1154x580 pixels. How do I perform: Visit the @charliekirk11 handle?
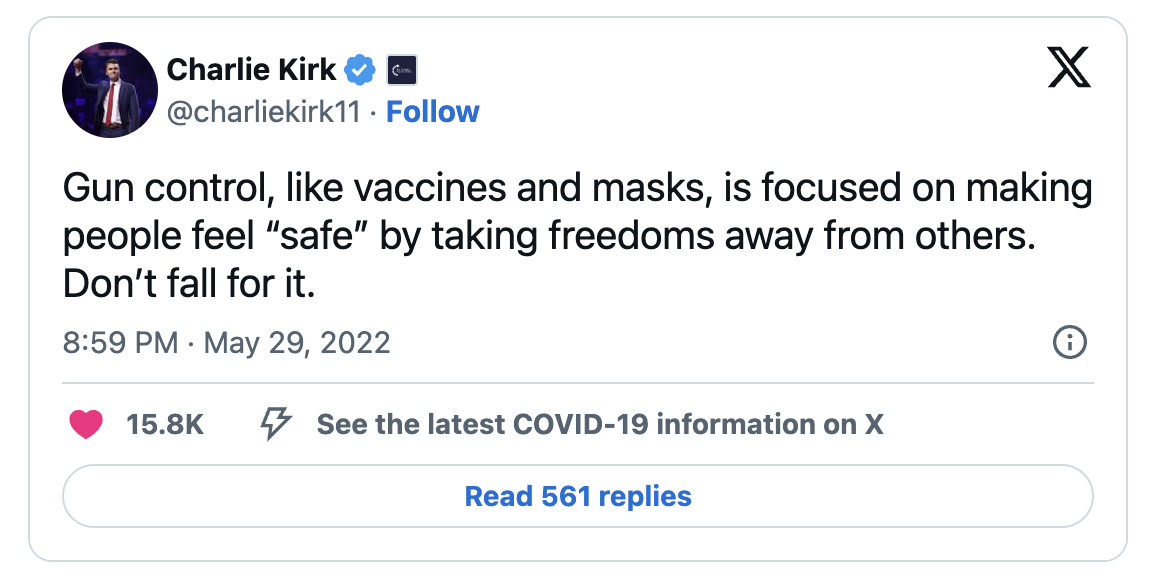(x=264, y=113)
